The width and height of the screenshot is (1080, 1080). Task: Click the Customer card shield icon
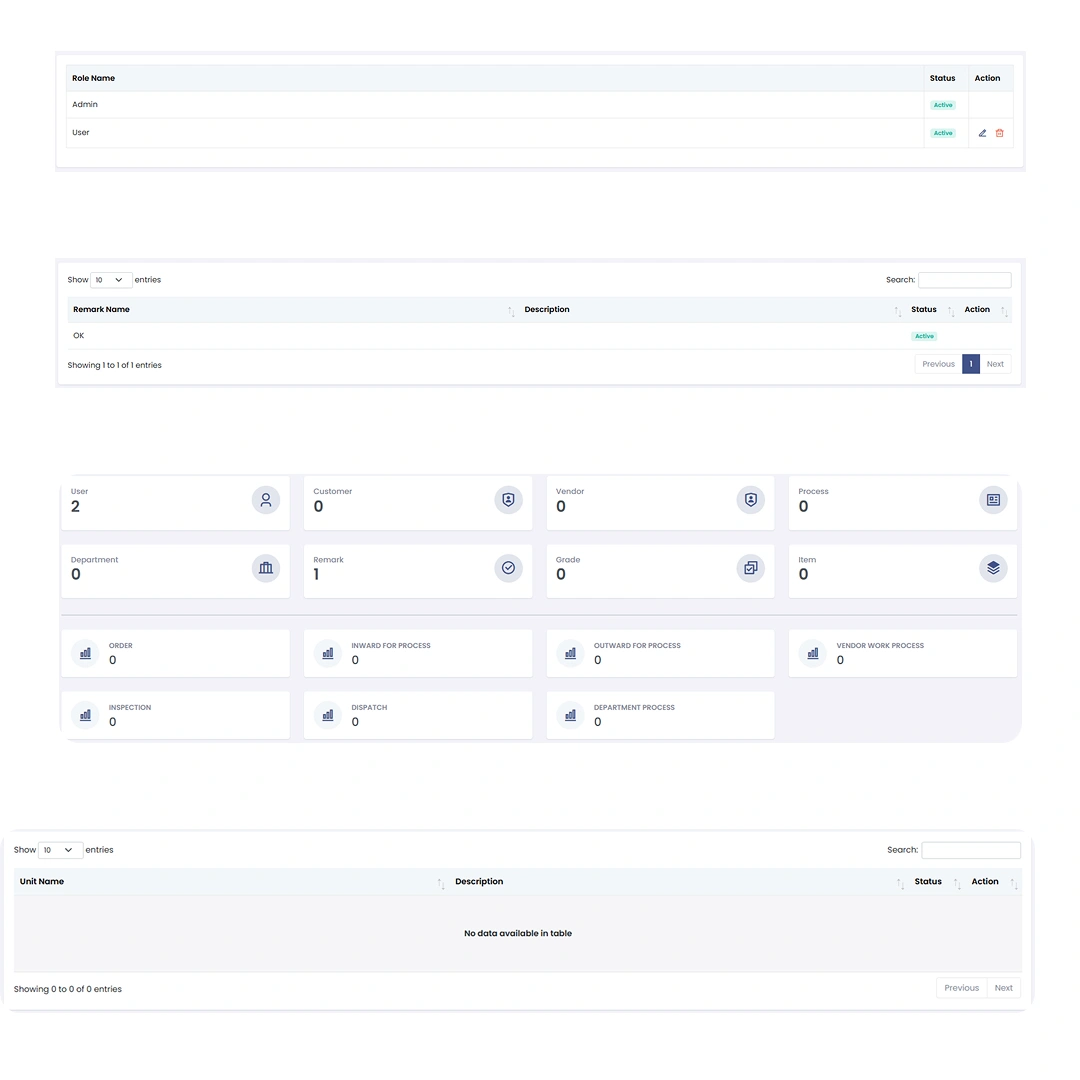pyautogui.click(x=508, y=500)
